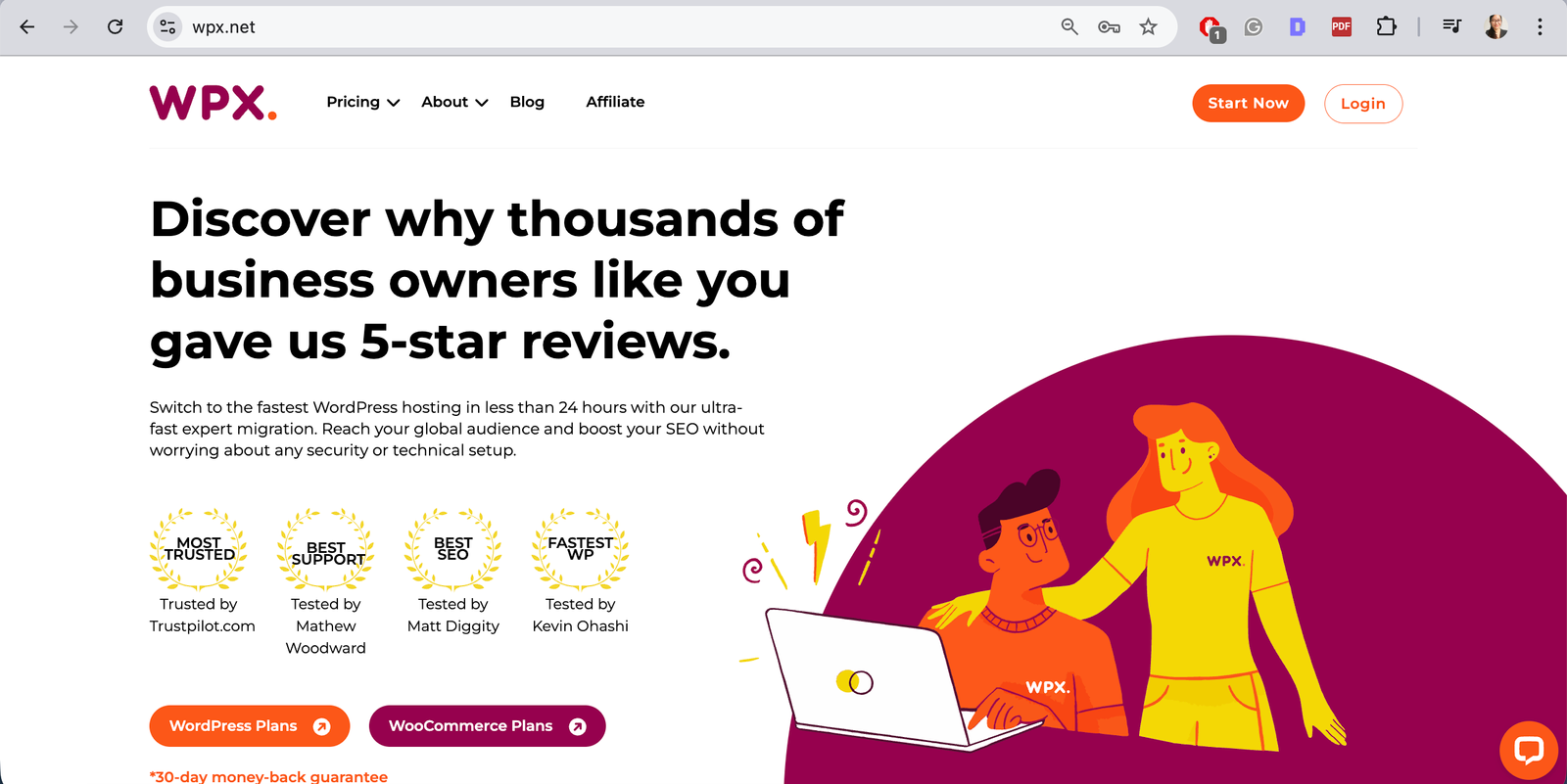Screen dimensions: 1567x784
Task: Open the Blog navigation item
Action: click(x=527, y=102)
